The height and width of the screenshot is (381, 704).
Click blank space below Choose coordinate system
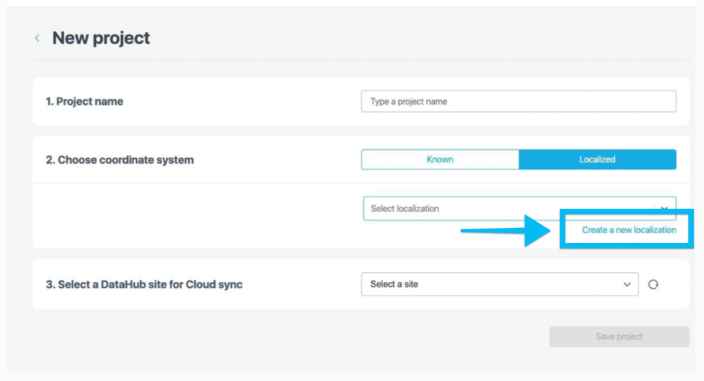tap(198, 215)
